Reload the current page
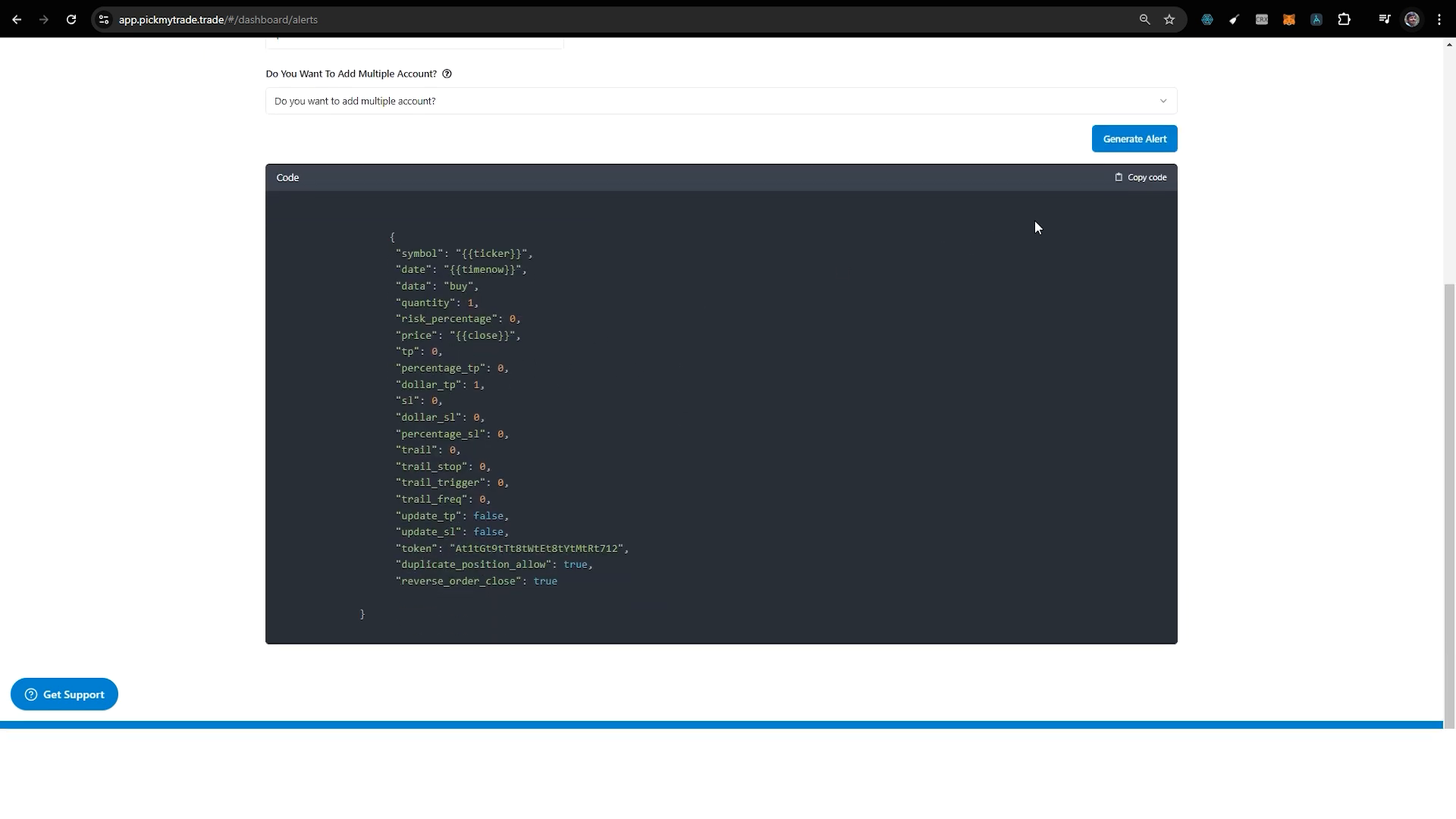The height and width of the screenshot is (819, 1456). click(71, 20)
